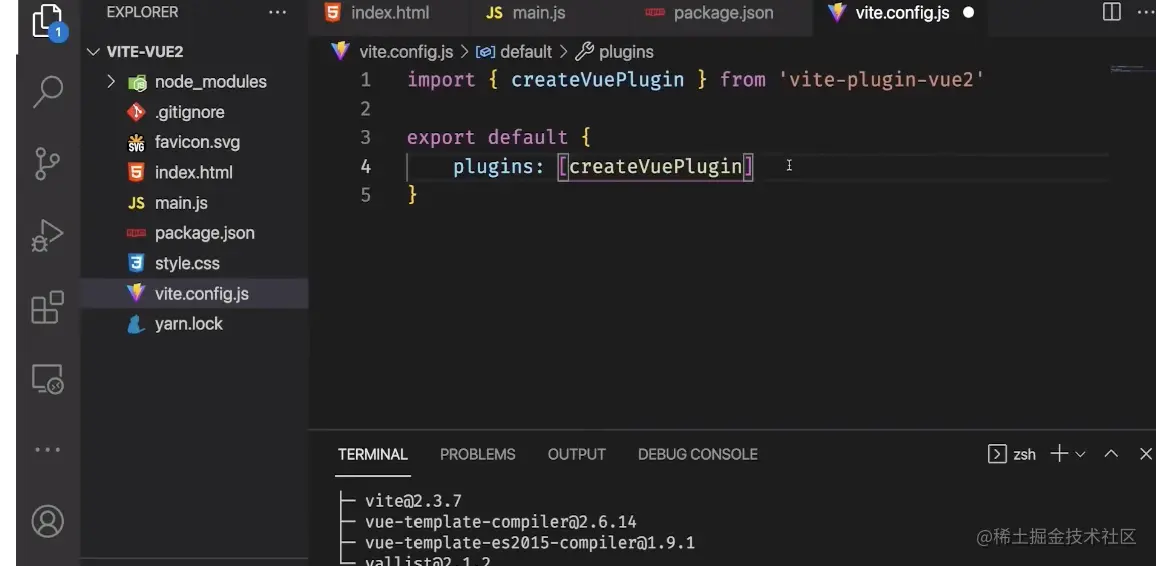Click line number 2 in the editor gutter

365,109
